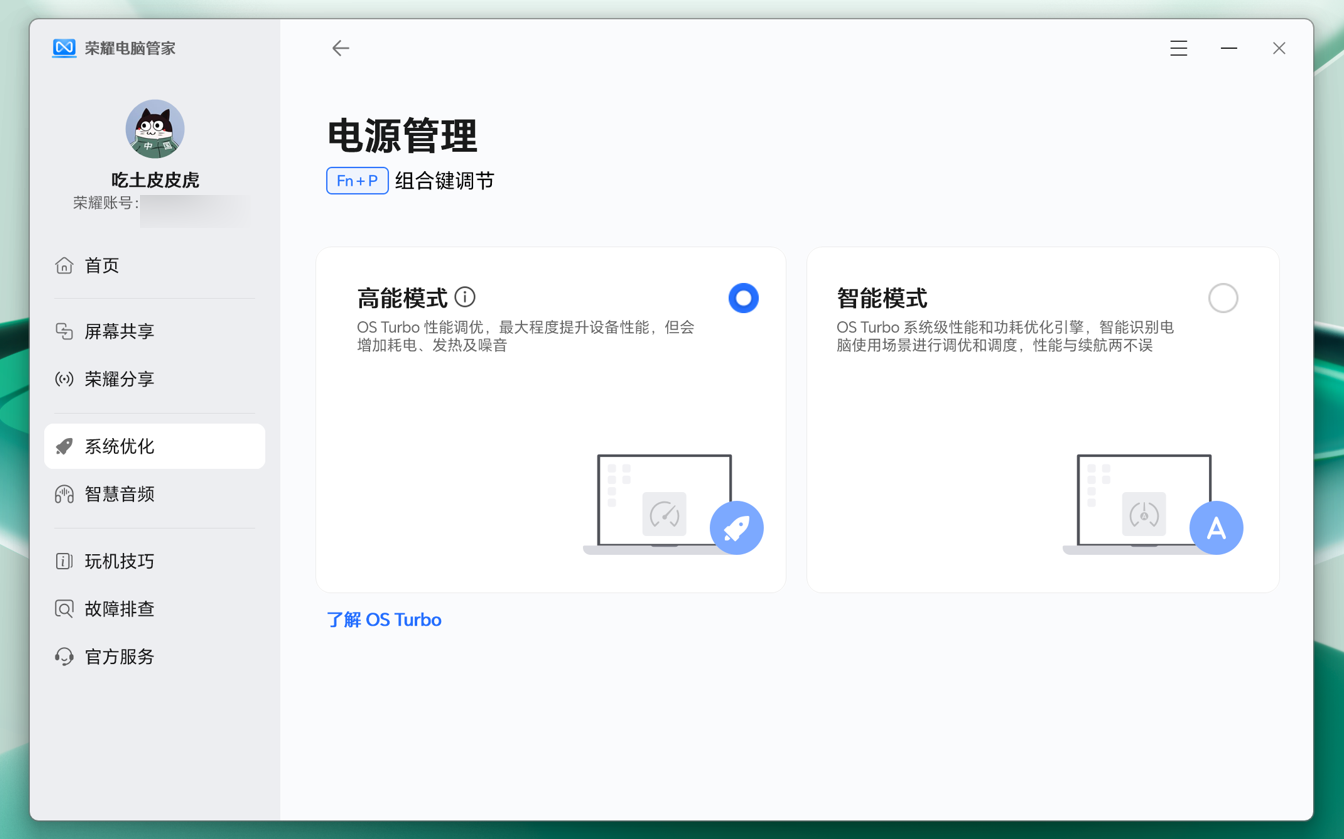This screenshot has height=839, width=1344.
Task: Open 荣耀分享 from the sidebar
Action: point(155,379)
